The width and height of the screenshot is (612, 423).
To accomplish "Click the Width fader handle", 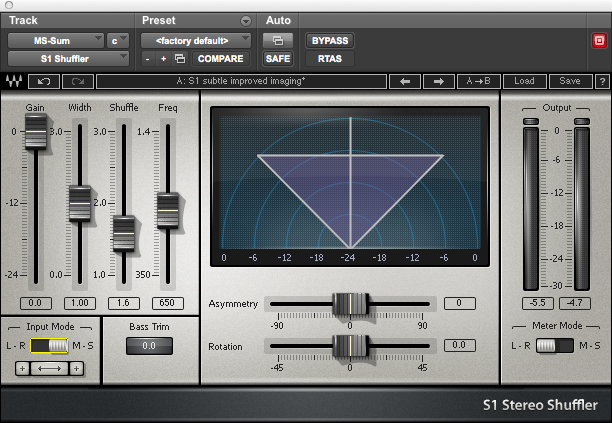I will 80,204.
